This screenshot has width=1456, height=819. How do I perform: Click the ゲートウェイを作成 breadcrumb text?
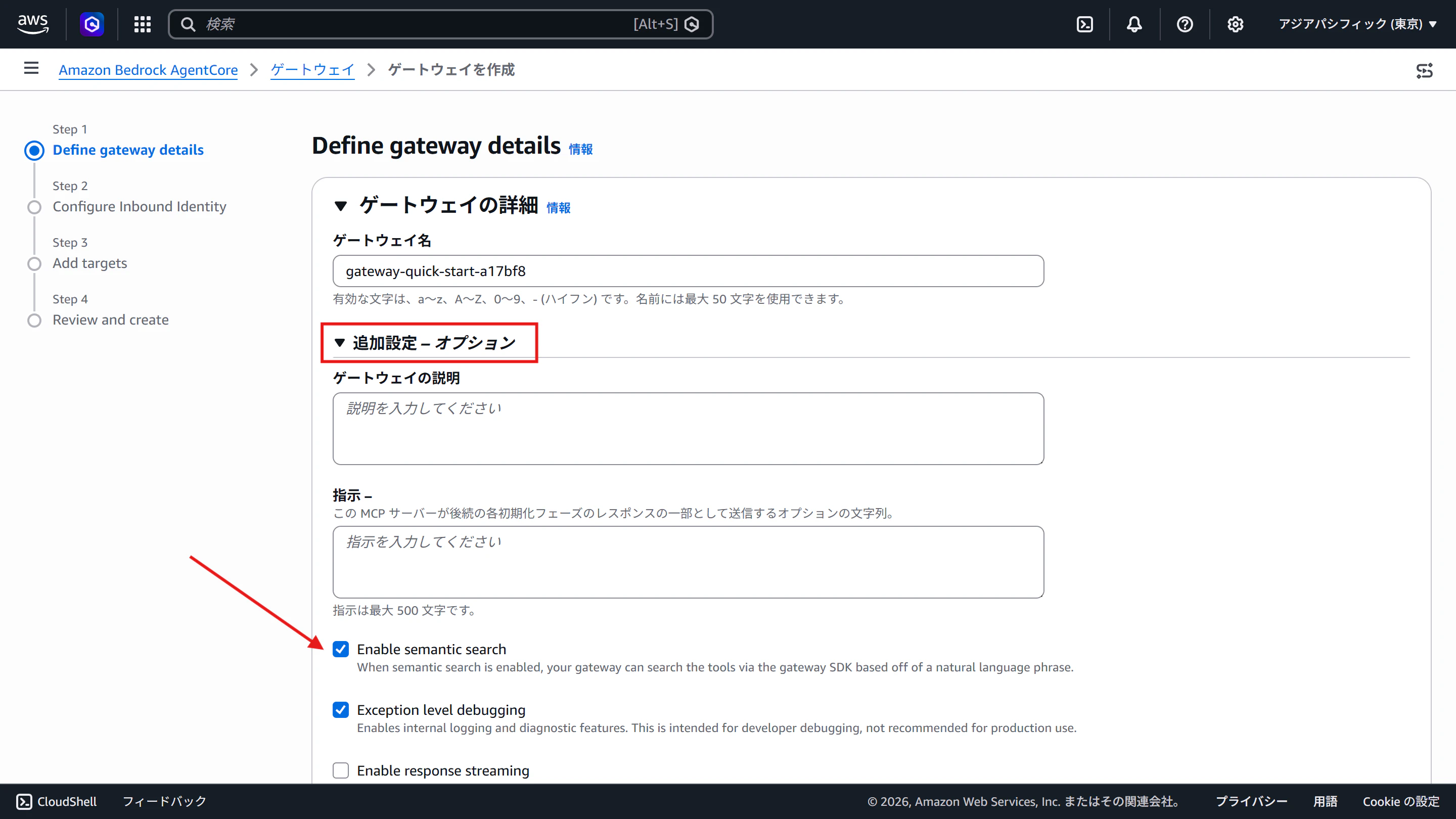pyautogui.click(x=451, y=70)
